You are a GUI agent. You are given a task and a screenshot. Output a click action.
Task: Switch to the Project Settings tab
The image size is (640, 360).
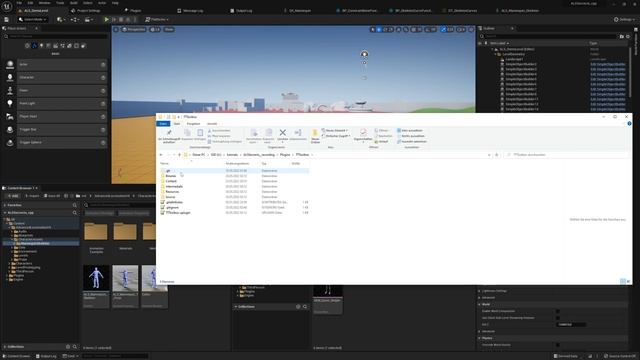[x=86, y=11]
